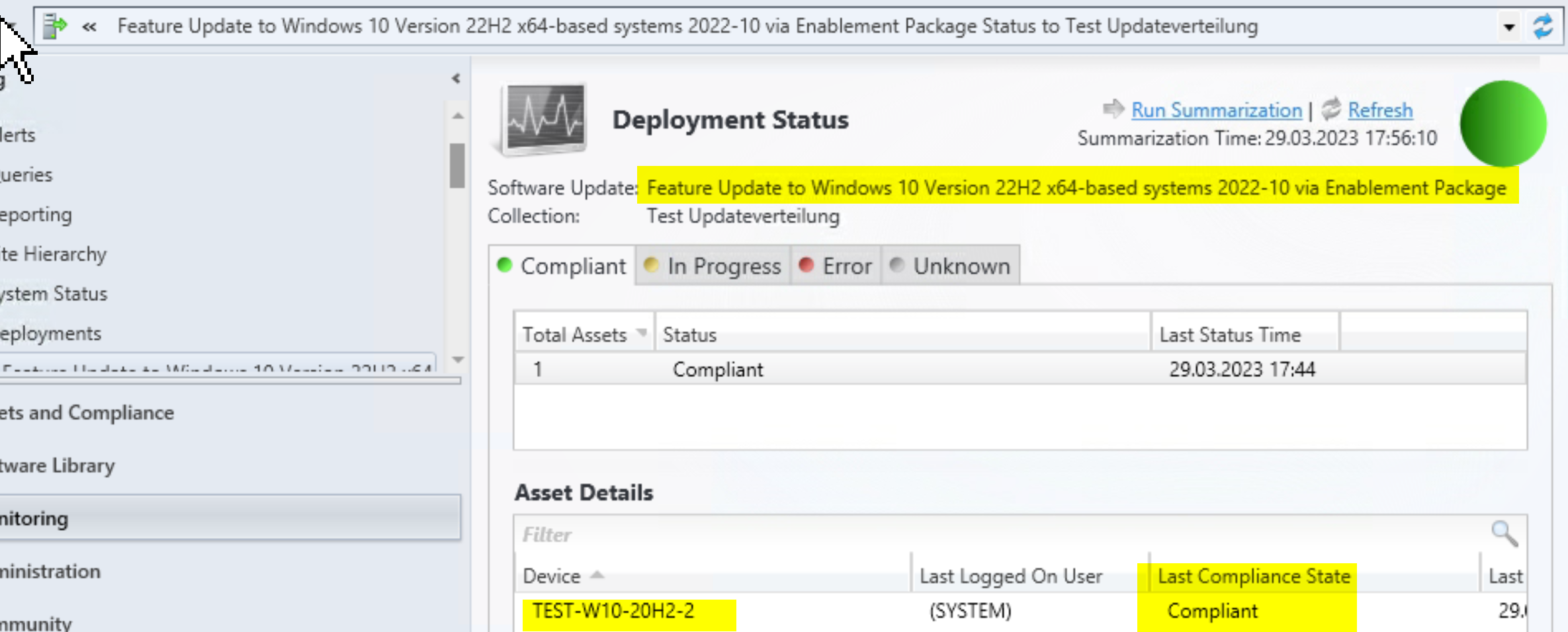Click the Test Updateverteilung collection name
This screenshot has height=632, width=1568.
coord(743,216)
